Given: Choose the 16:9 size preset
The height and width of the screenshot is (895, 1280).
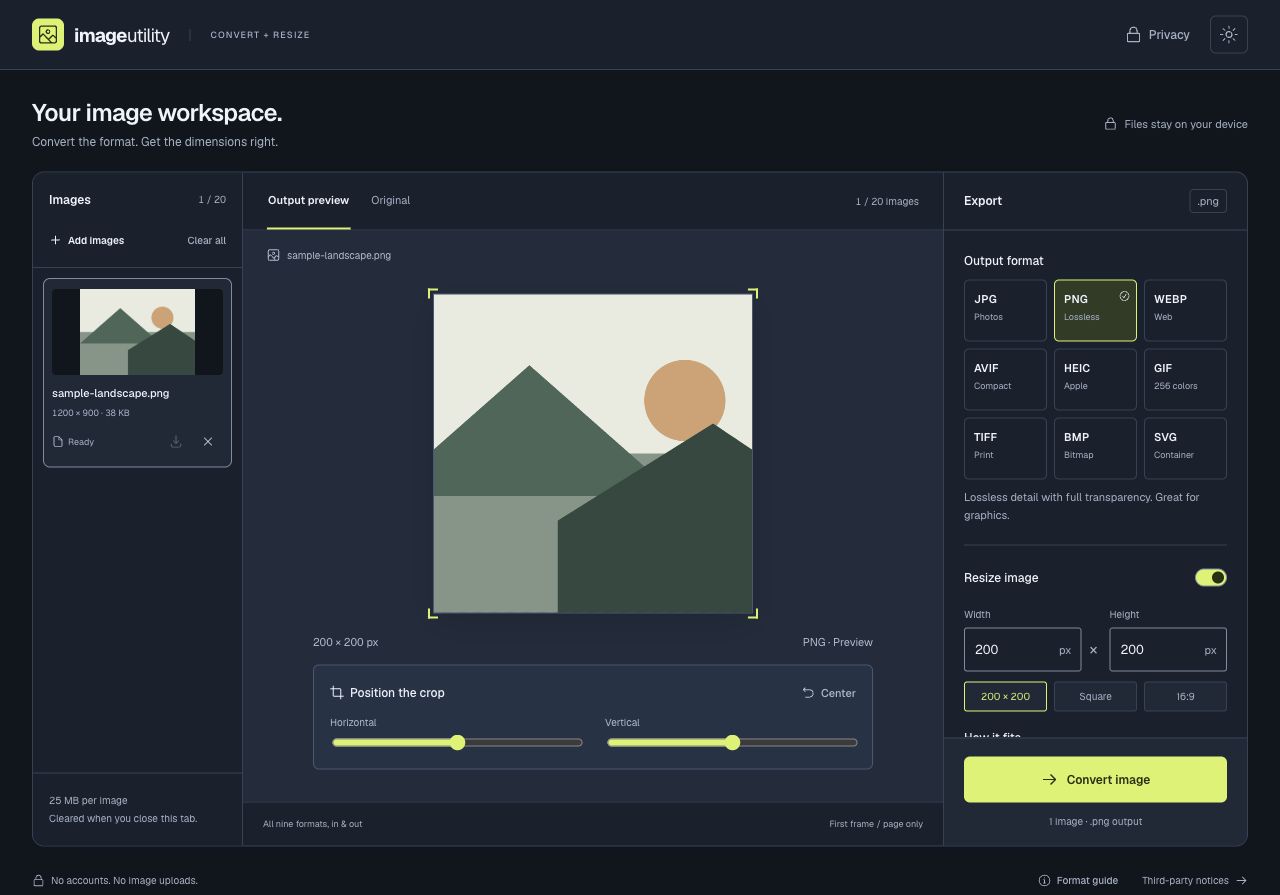Looking at the screenshot, I should click(1185, 696).
